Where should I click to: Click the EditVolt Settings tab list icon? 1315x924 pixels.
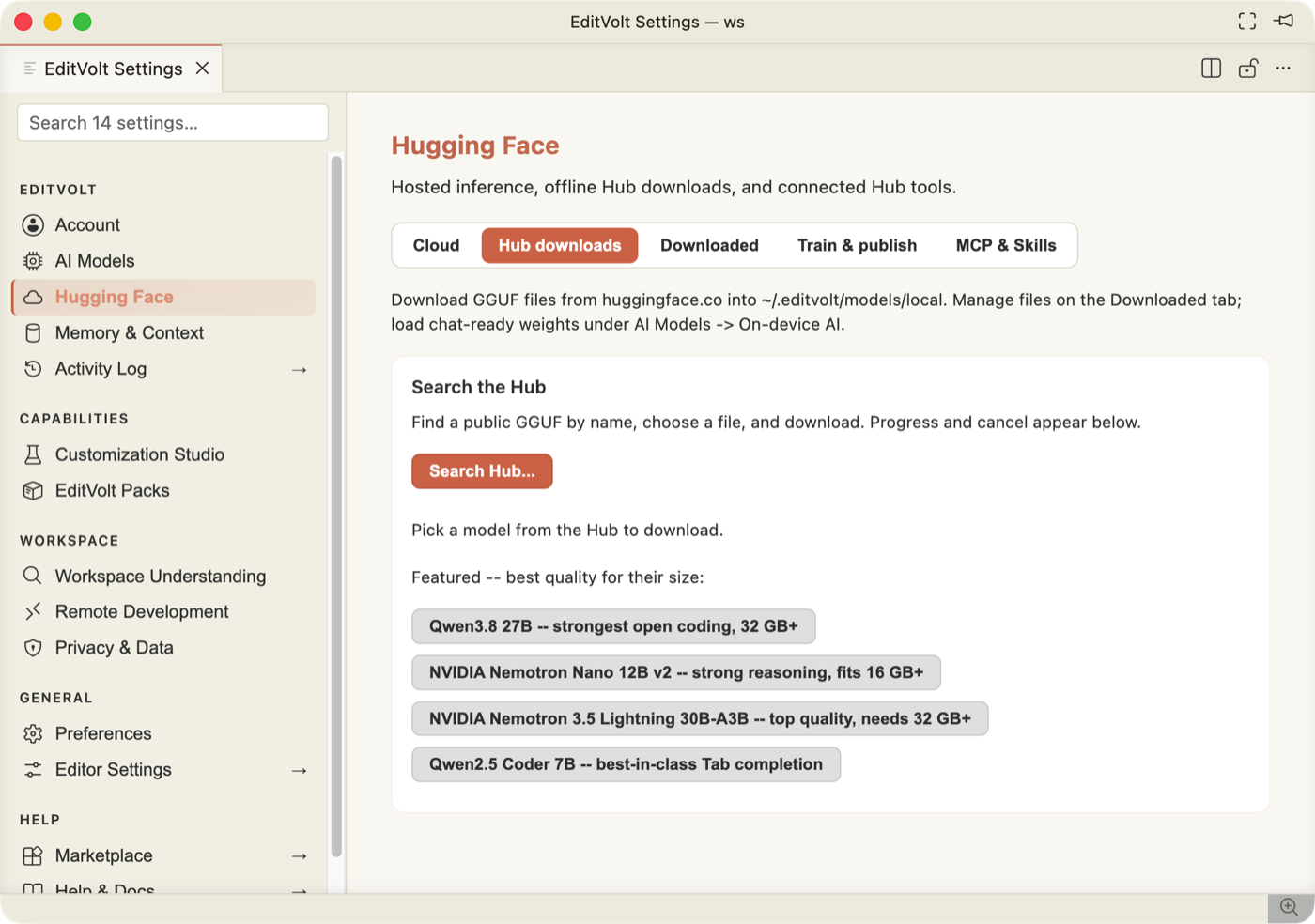coord(30,69)
